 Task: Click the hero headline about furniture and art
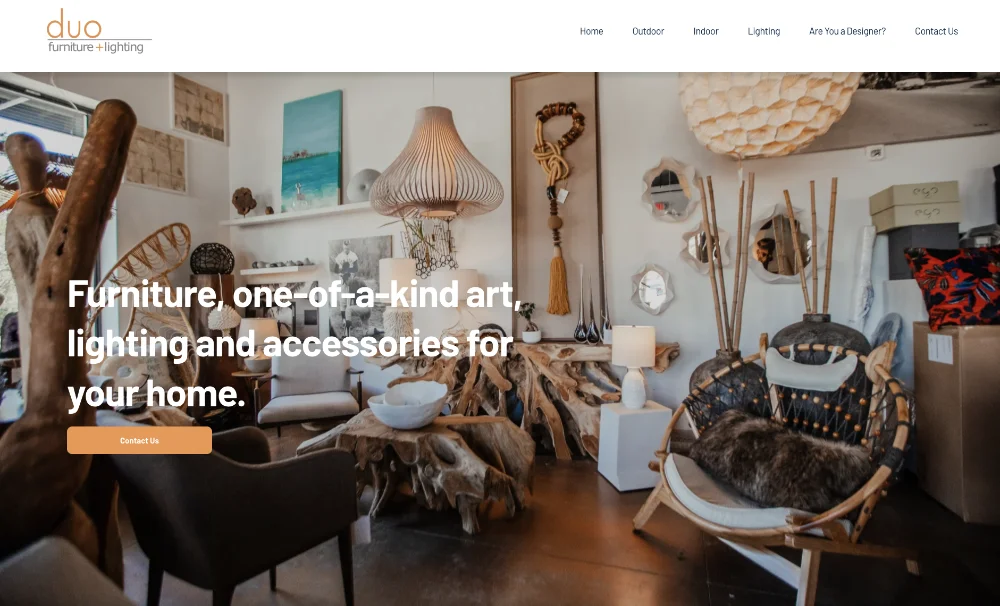pyautogui.click(x=294, y=343)
